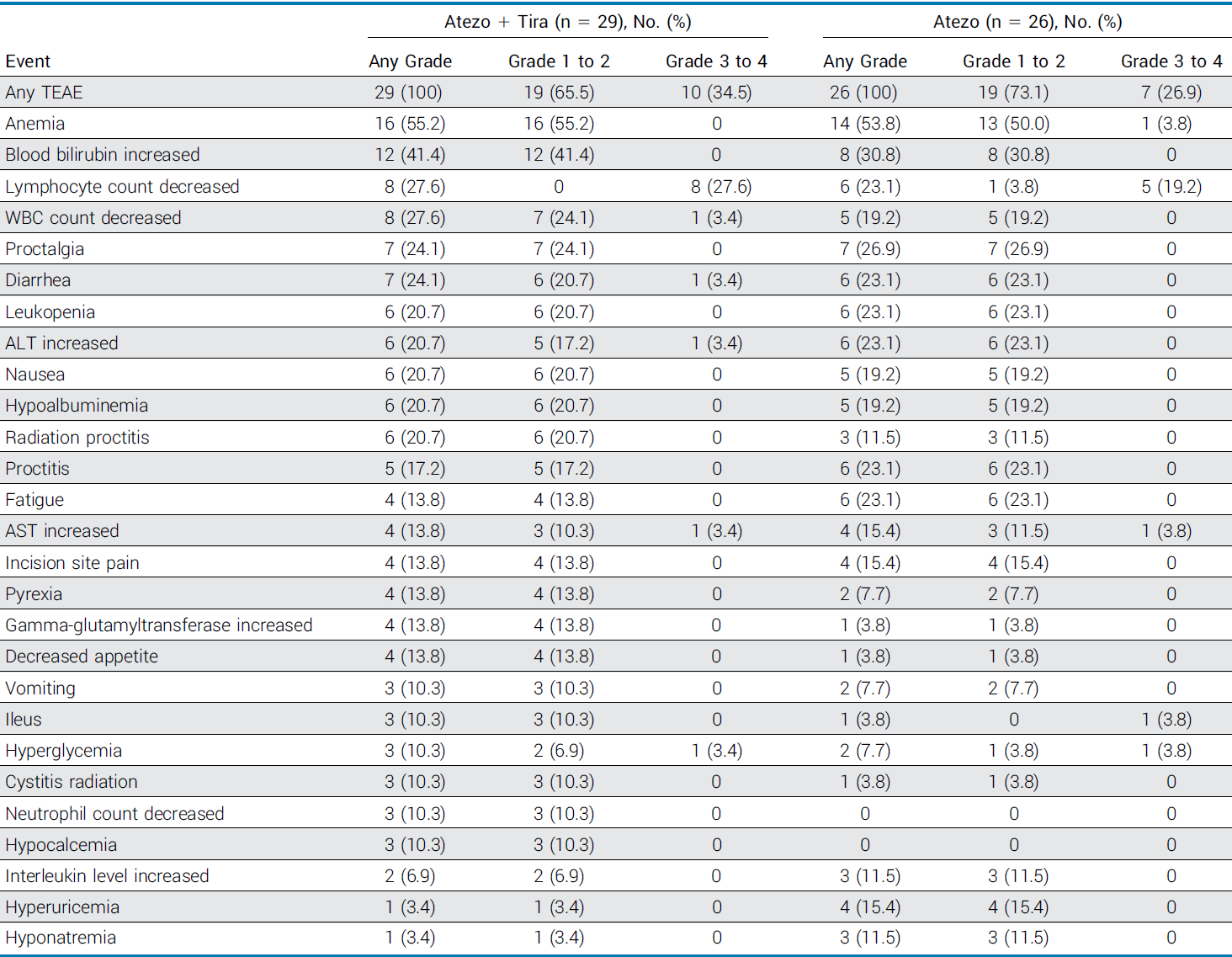Select the 'Anemia' row label
The height and width of the screenshot is (957, 1232).
click(35, 124)
